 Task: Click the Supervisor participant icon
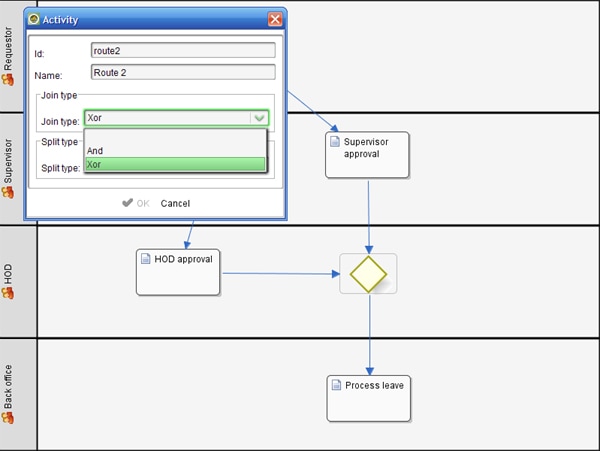point(8,192)
